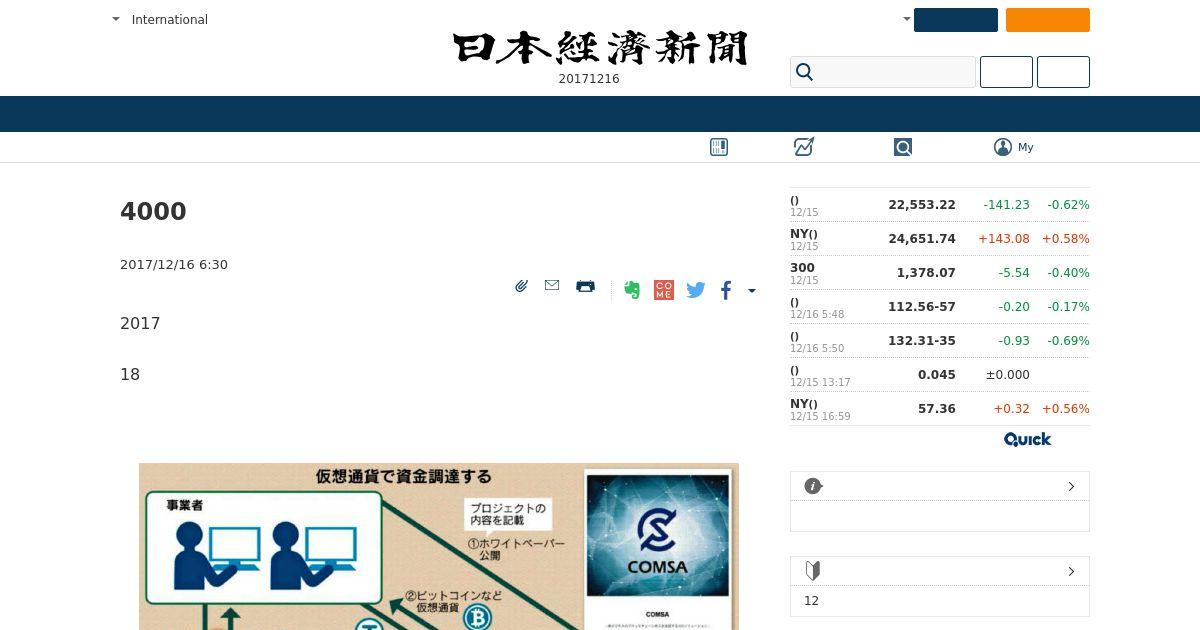The height and width of the screenshot is (630, 1200).
Task: Click the 300 index row label
Action: tap(802, 268)
